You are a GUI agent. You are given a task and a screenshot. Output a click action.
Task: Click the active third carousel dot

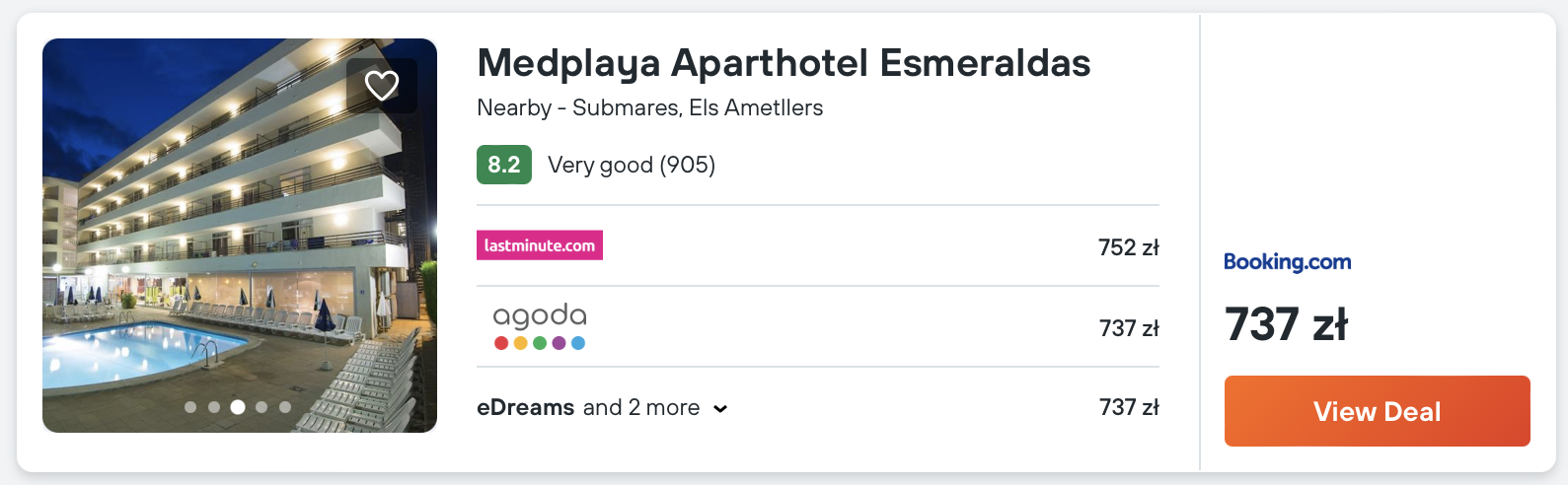tap(238, 407)
